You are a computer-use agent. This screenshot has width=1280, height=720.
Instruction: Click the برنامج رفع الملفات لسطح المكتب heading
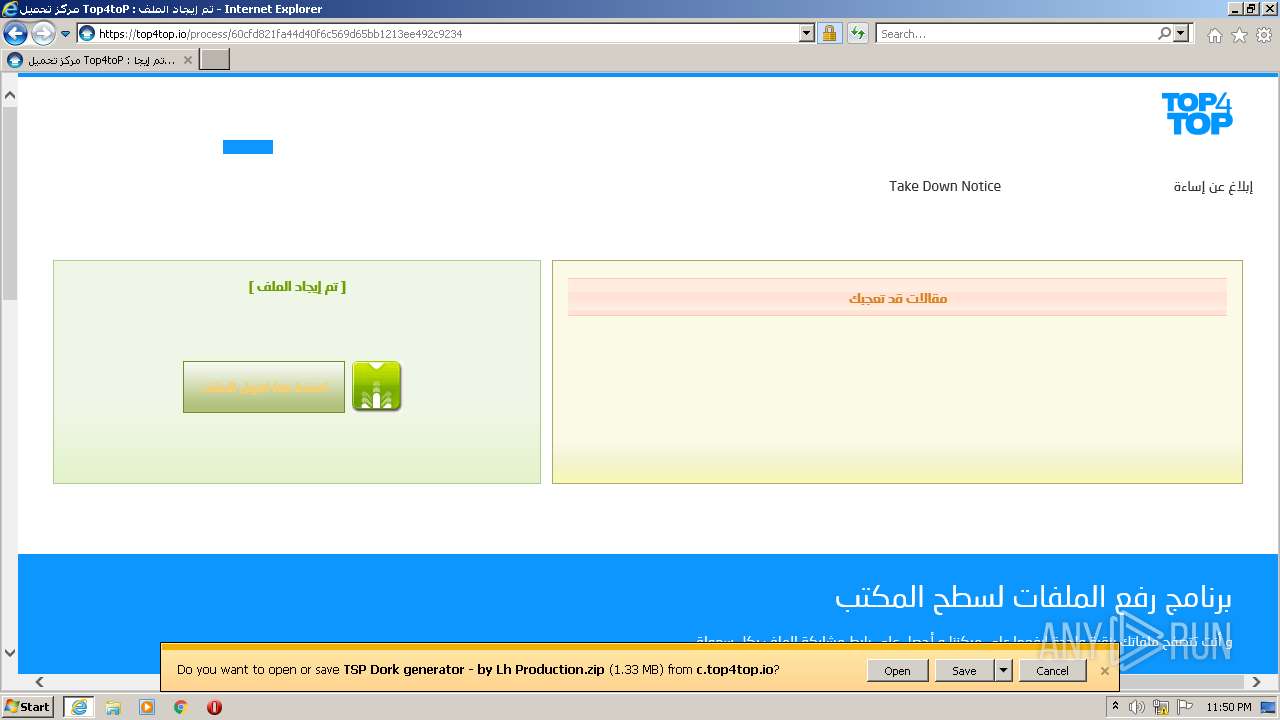tap(1033, 598)
